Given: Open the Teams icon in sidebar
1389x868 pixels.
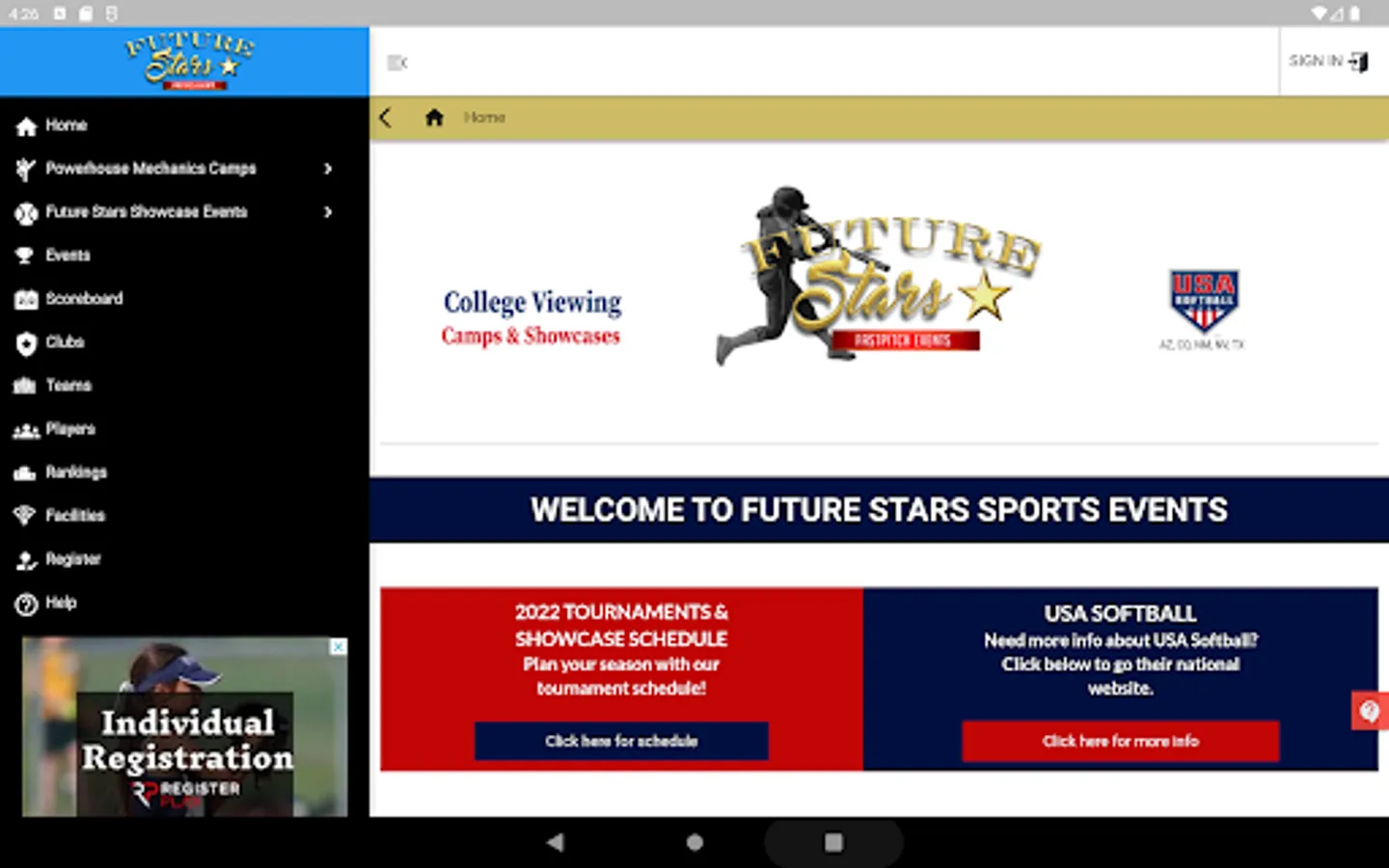Looking at the screenshot, I should (x=26, y=387).
